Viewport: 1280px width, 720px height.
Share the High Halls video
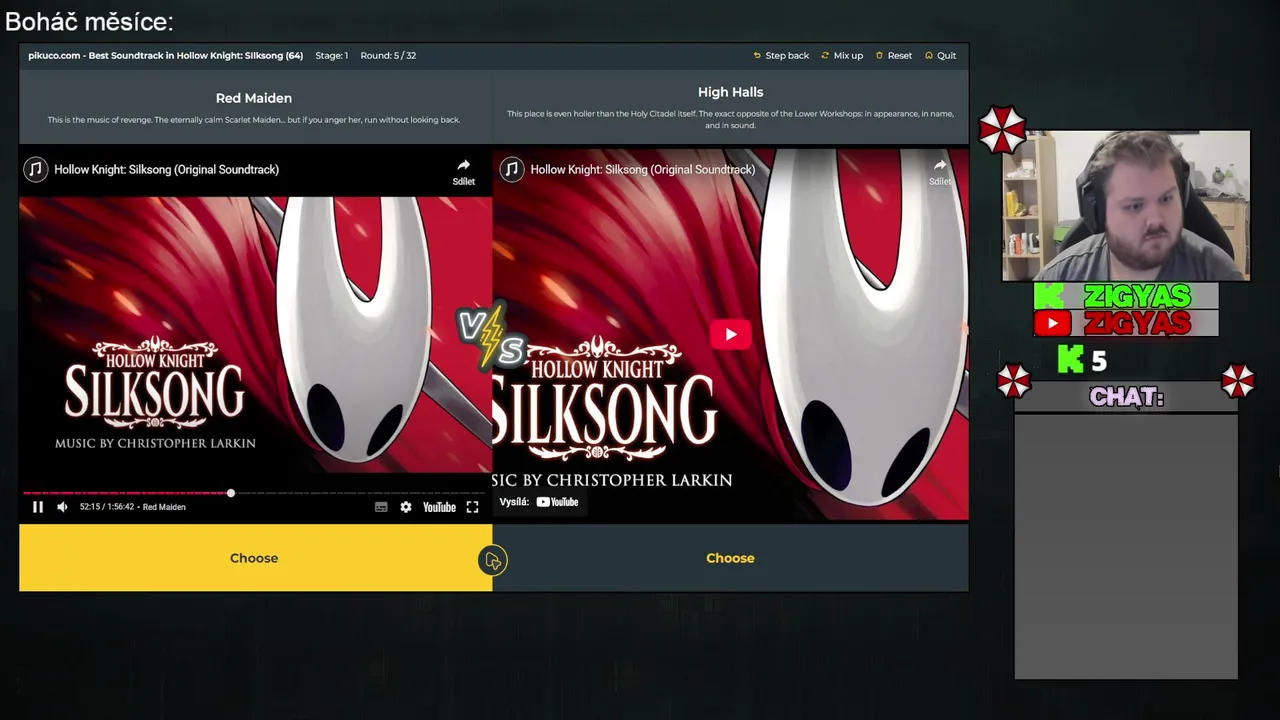point(940,171)
